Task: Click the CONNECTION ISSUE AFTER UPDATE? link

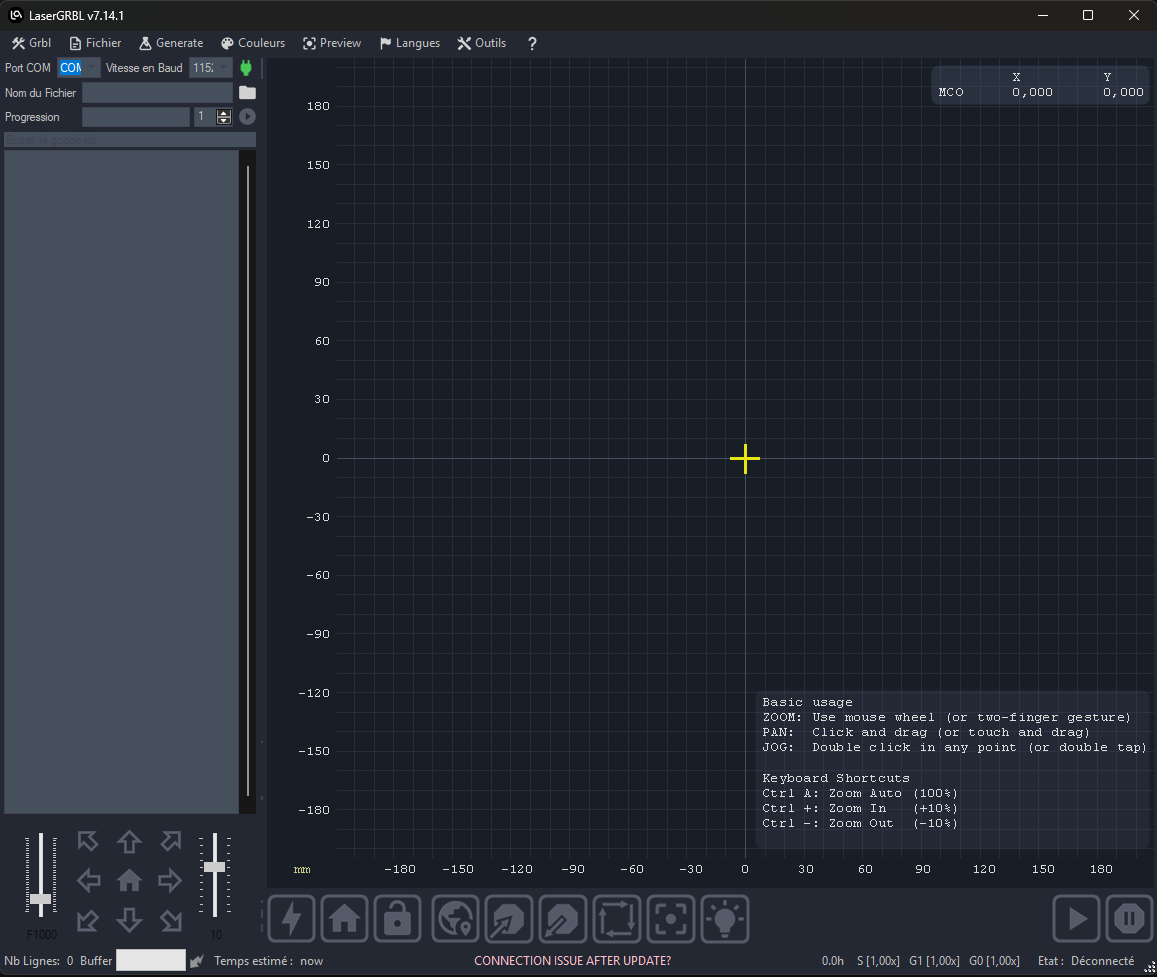Action: (573, 961)
